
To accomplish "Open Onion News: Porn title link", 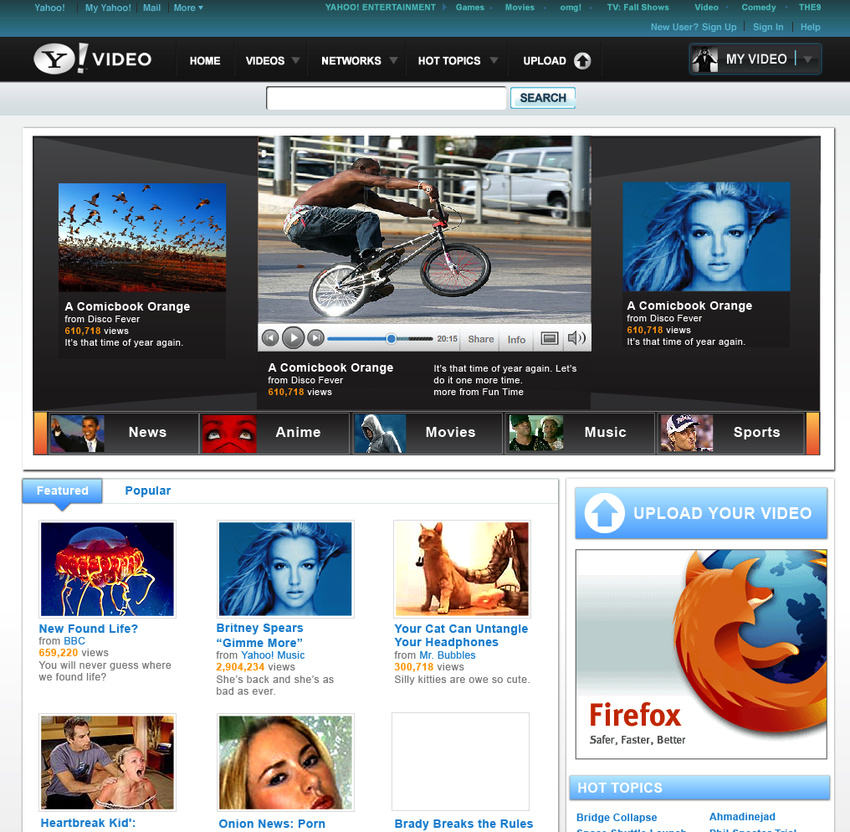I will (272, 824).
